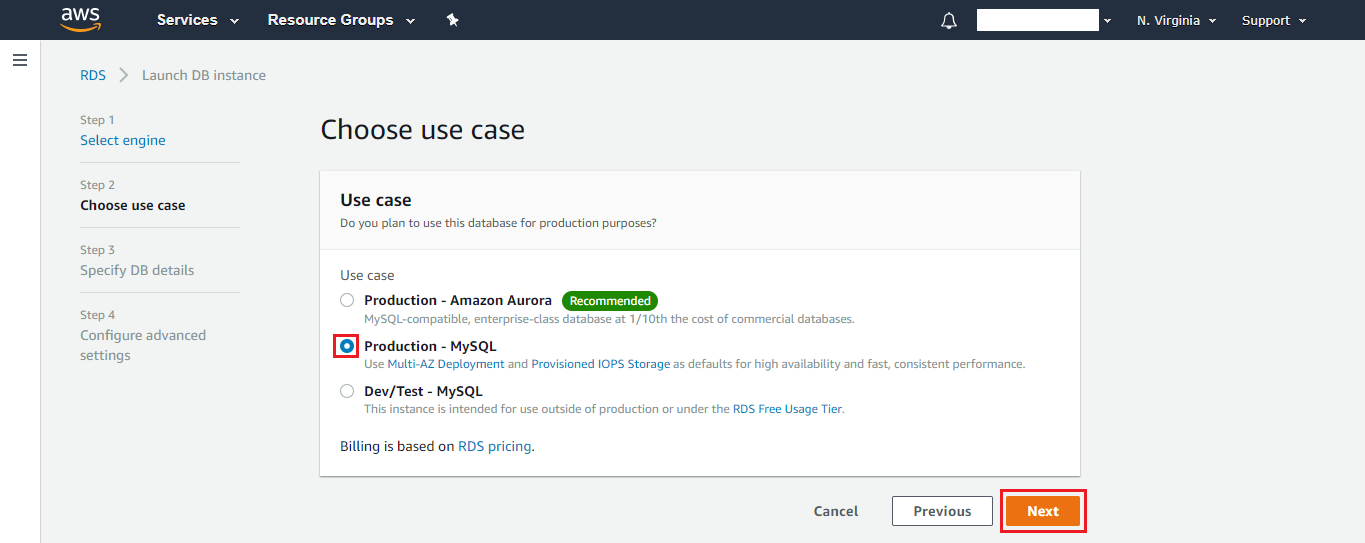Follow the Provisioned IOPS Storage link
The image size is (1365, 543).
coord(600,364)
